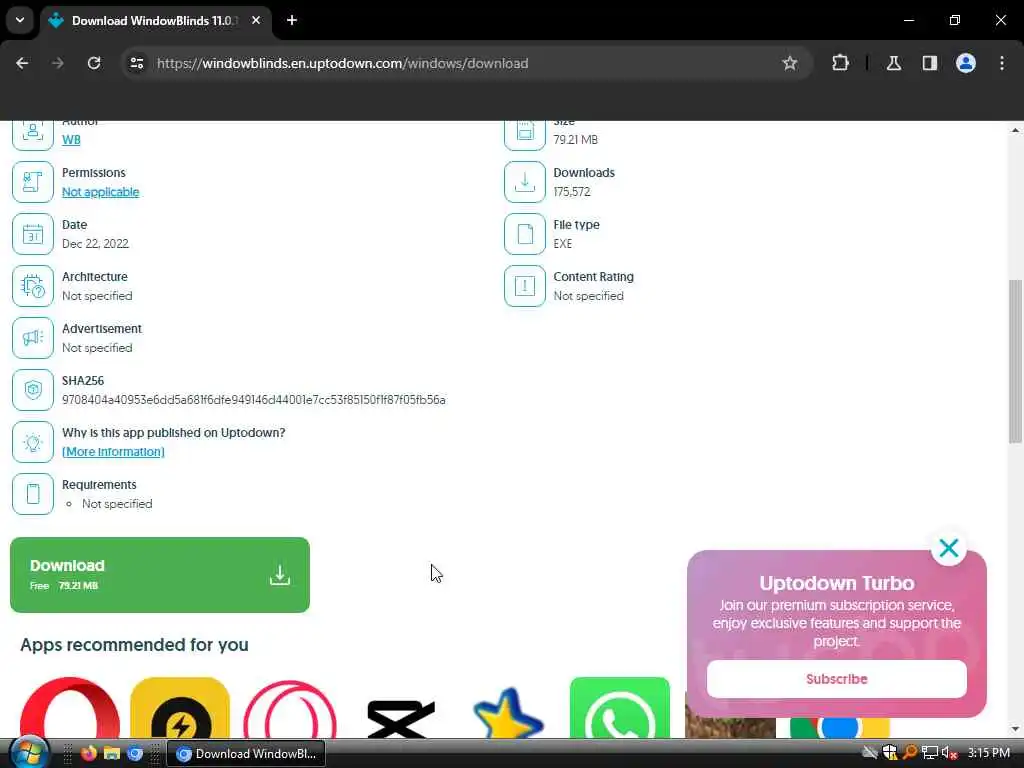This screenshot has height=768, width=1024.
Task: Open the yellow lightning bolt app thumbnail
Action: tap(180, 708)
